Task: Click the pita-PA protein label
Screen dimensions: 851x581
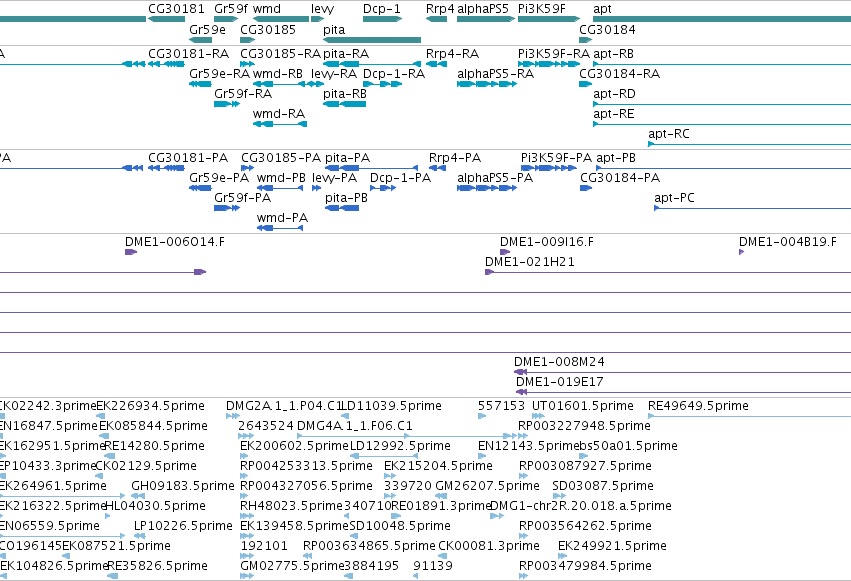Action: tap(347, 158)
